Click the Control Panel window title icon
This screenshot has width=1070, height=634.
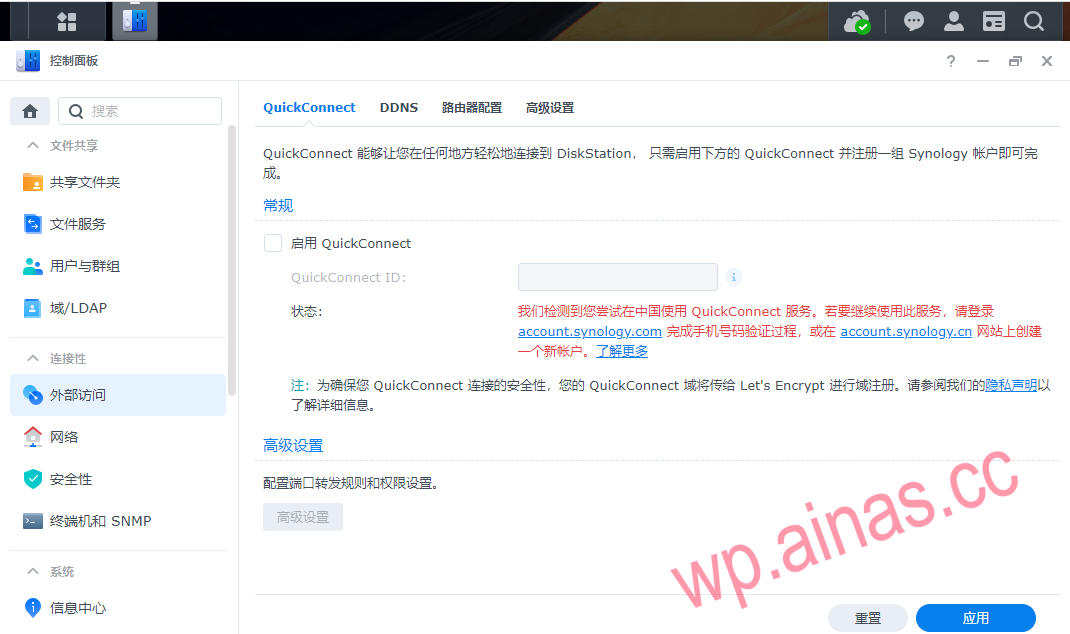[28, 61]
